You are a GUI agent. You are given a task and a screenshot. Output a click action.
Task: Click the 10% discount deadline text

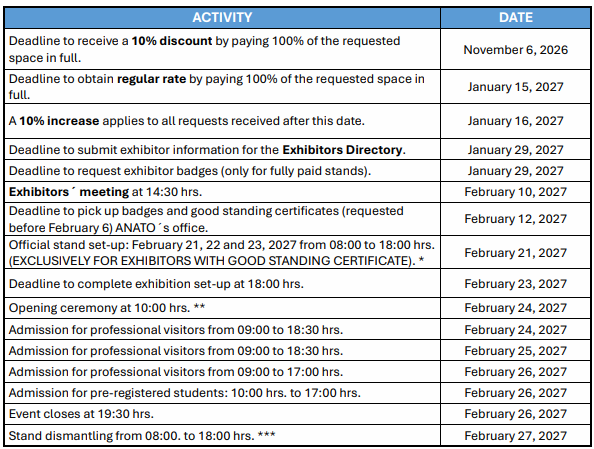click(205, 49)
